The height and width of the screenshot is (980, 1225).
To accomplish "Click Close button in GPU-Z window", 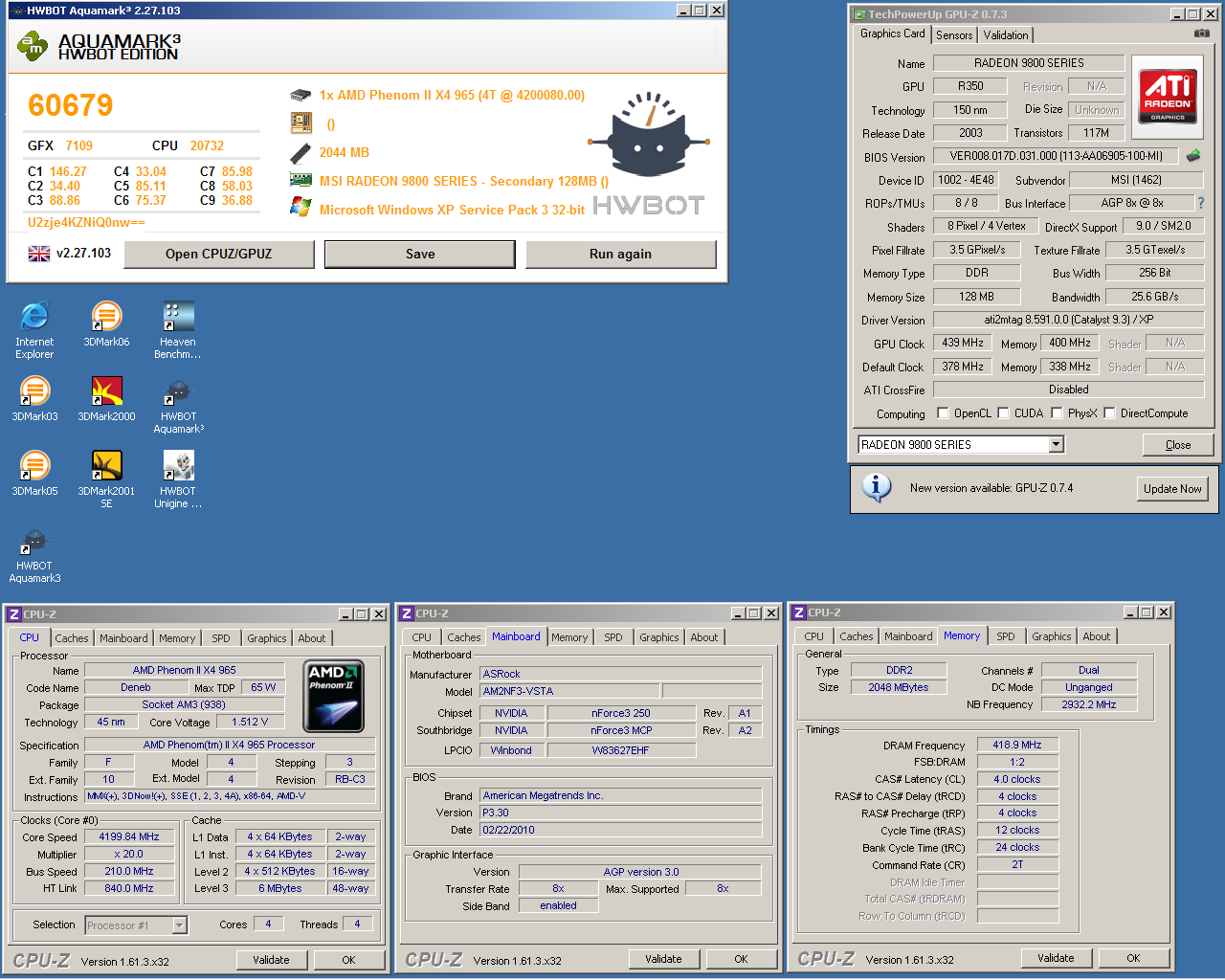I will (1178, 445).
